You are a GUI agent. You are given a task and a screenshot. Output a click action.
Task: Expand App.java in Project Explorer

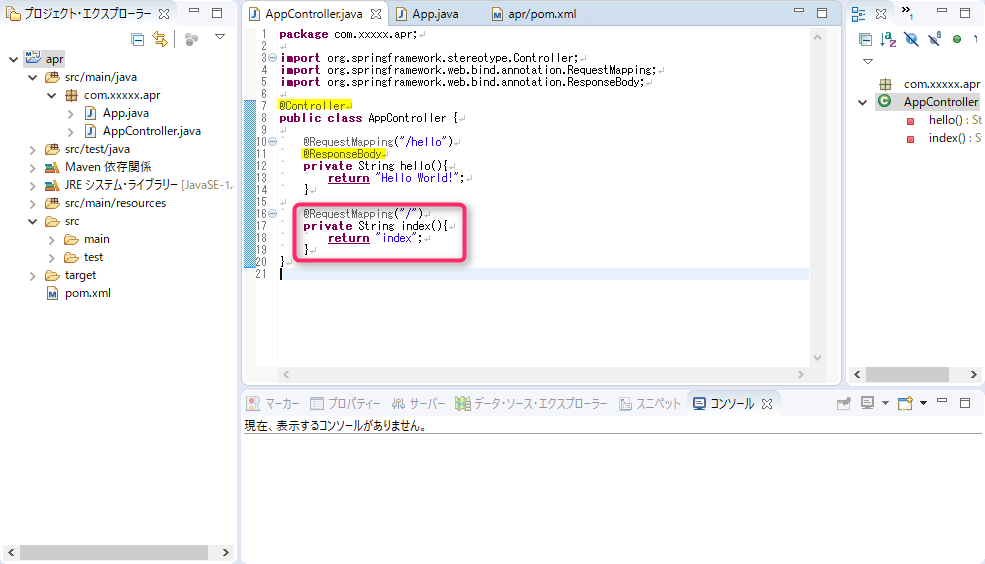pos(71,114)
